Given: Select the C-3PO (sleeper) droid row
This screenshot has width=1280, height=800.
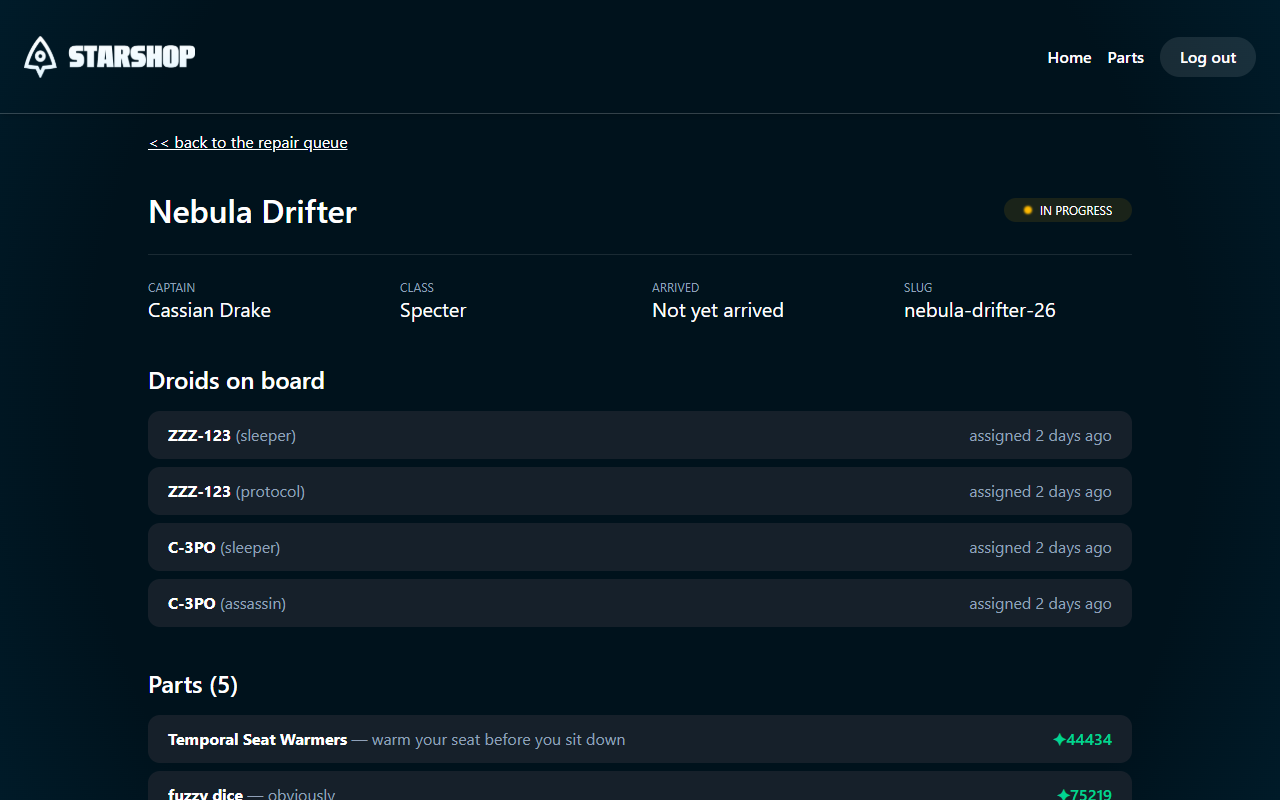Looking at the screenshot, I should point(640,547).
